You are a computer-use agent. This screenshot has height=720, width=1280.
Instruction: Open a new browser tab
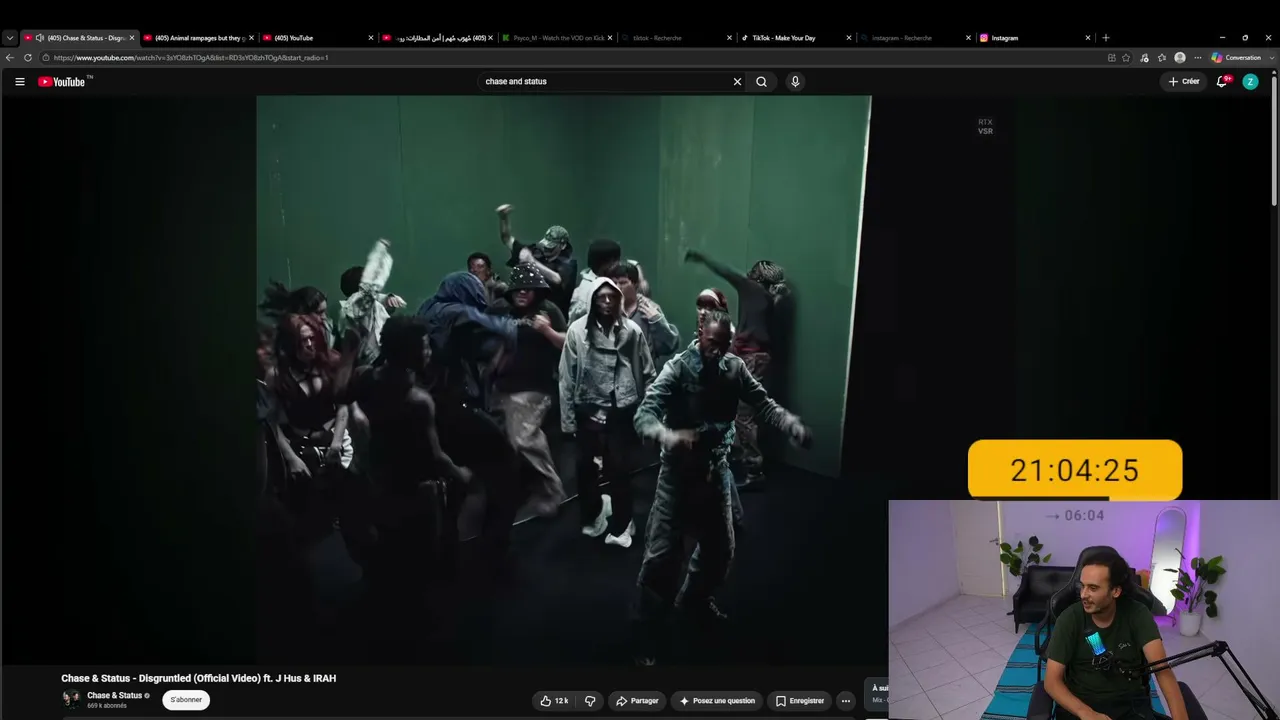pyautogui.click(x=1105, y=38)
